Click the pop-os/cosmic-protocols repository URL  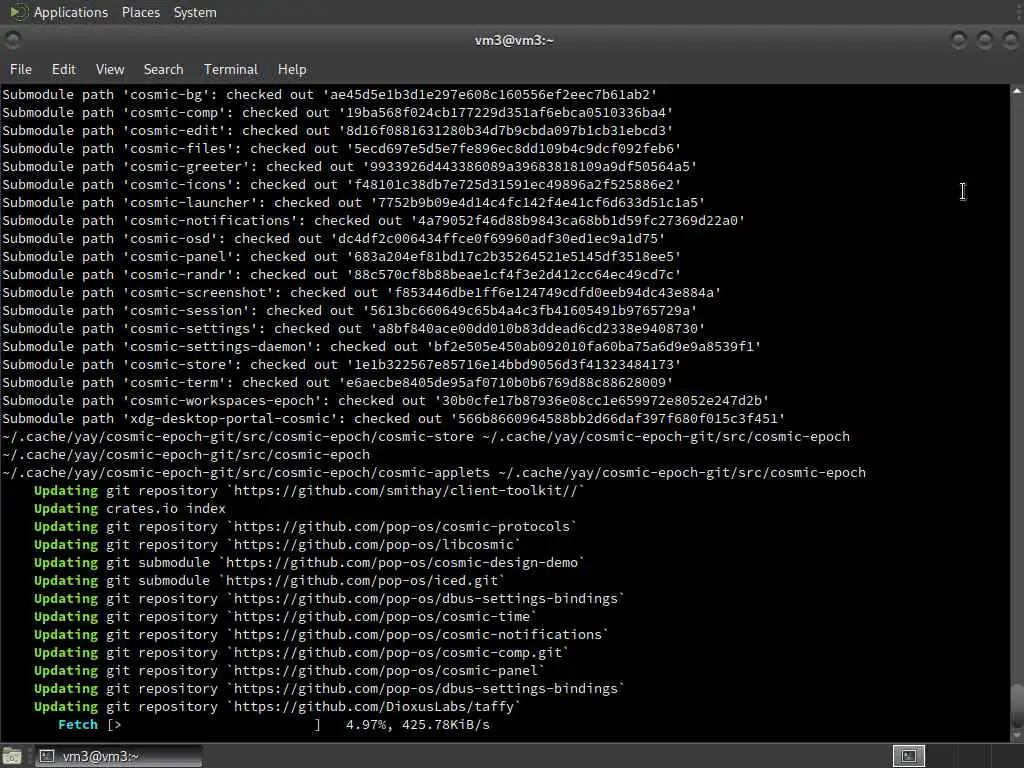click(402, 527)
